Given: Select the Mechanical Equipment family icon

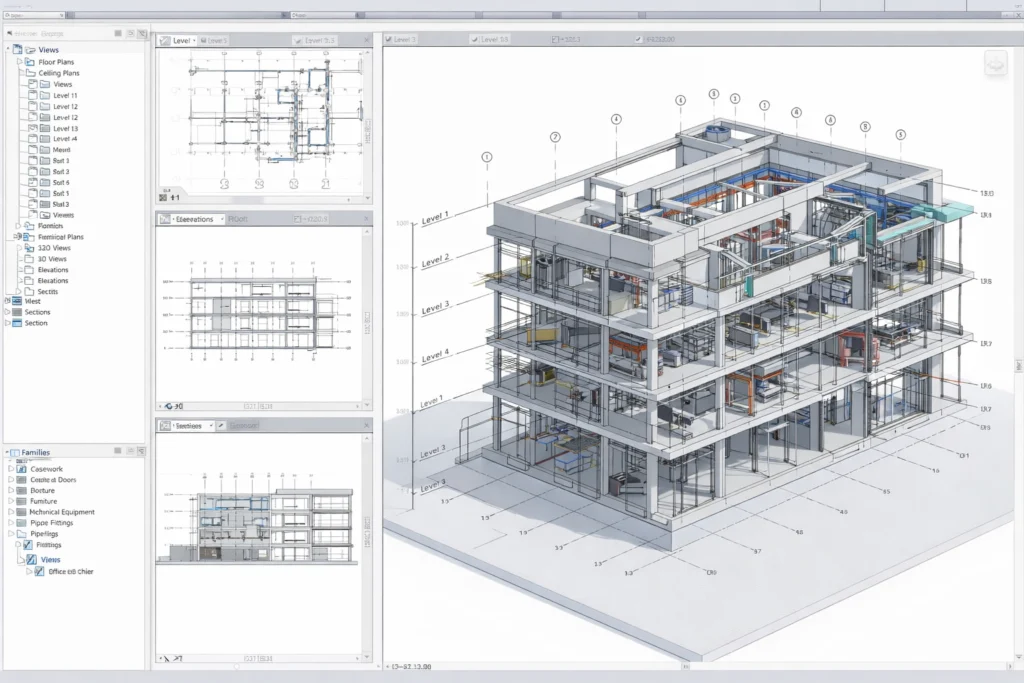Looking at the screenshot, I should pos(19,512).
